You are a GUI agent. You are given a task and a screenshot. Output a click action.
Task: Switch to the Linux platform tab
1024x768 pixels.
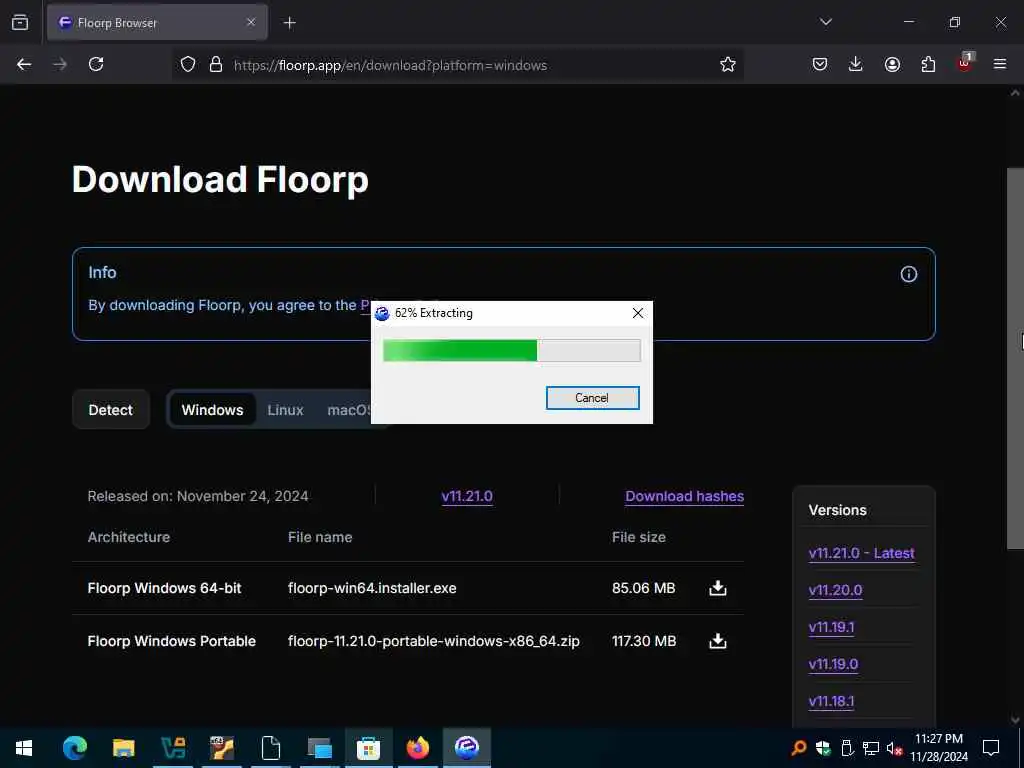coord(285,409)
